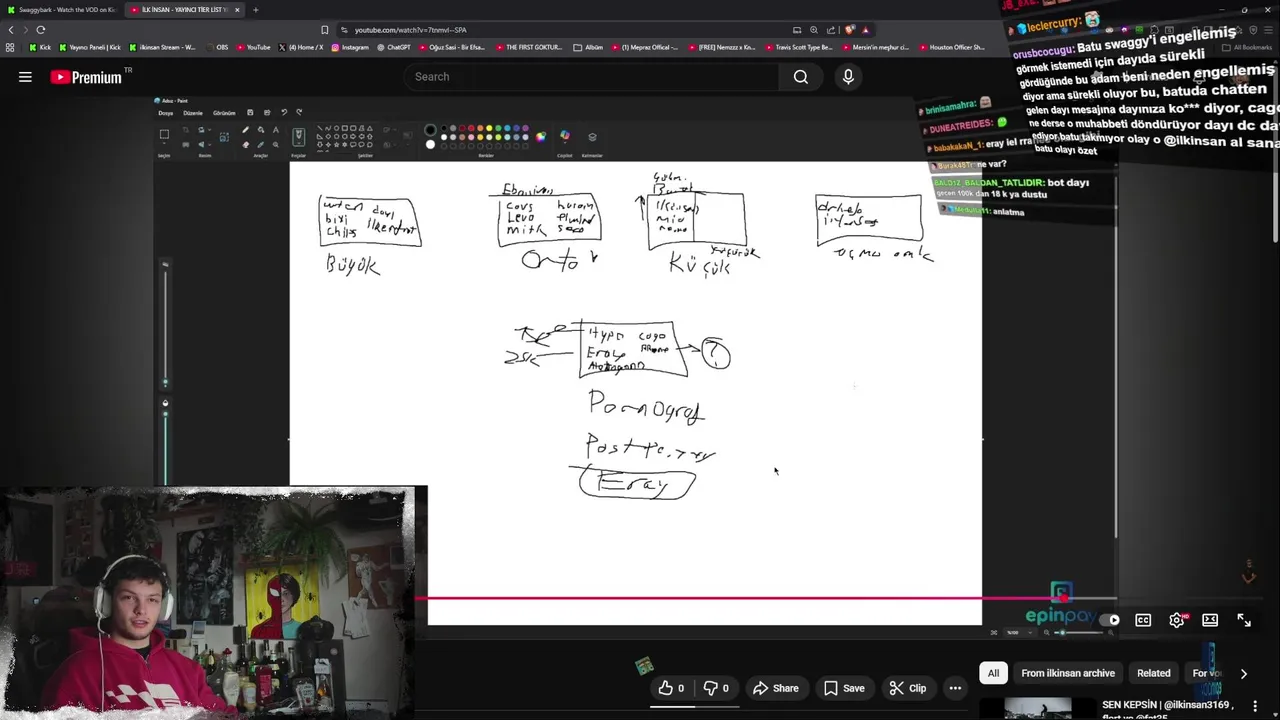Open the Instagram bookmark
This screenshot has height=720, width=1280.
(x=350, y=47)
